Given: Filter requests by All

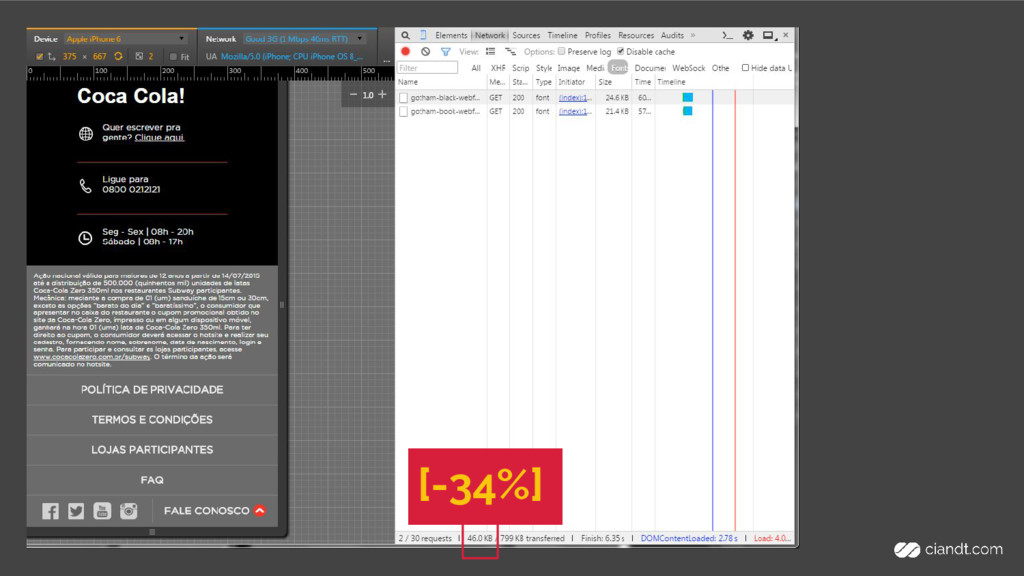Looking at the screenshot, I should [x=476, y=68].
